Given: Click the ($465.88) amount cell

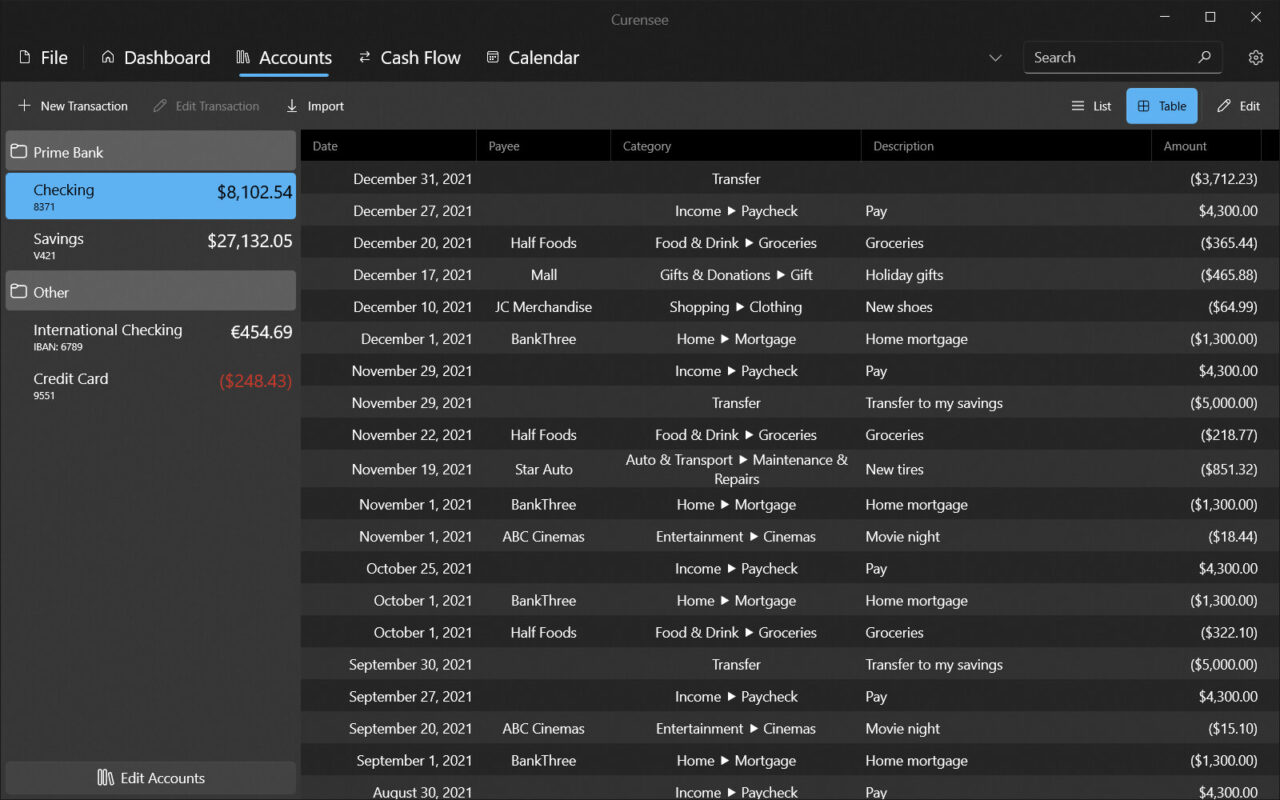Looking at the screenshot, I should click(x=1229, y=275).
